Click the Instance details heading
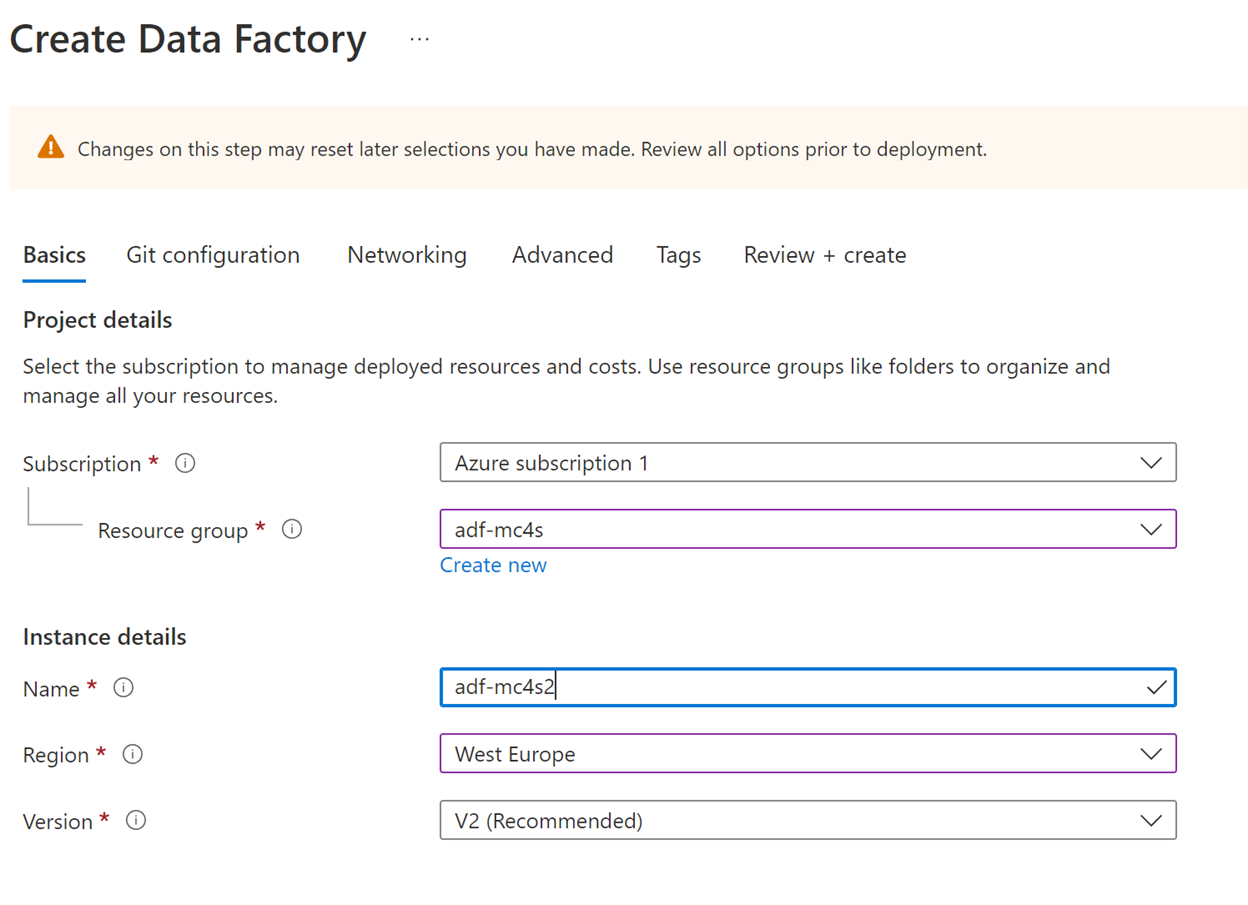The height and width of the screenshot is (905, 1248). click(105, 637)
